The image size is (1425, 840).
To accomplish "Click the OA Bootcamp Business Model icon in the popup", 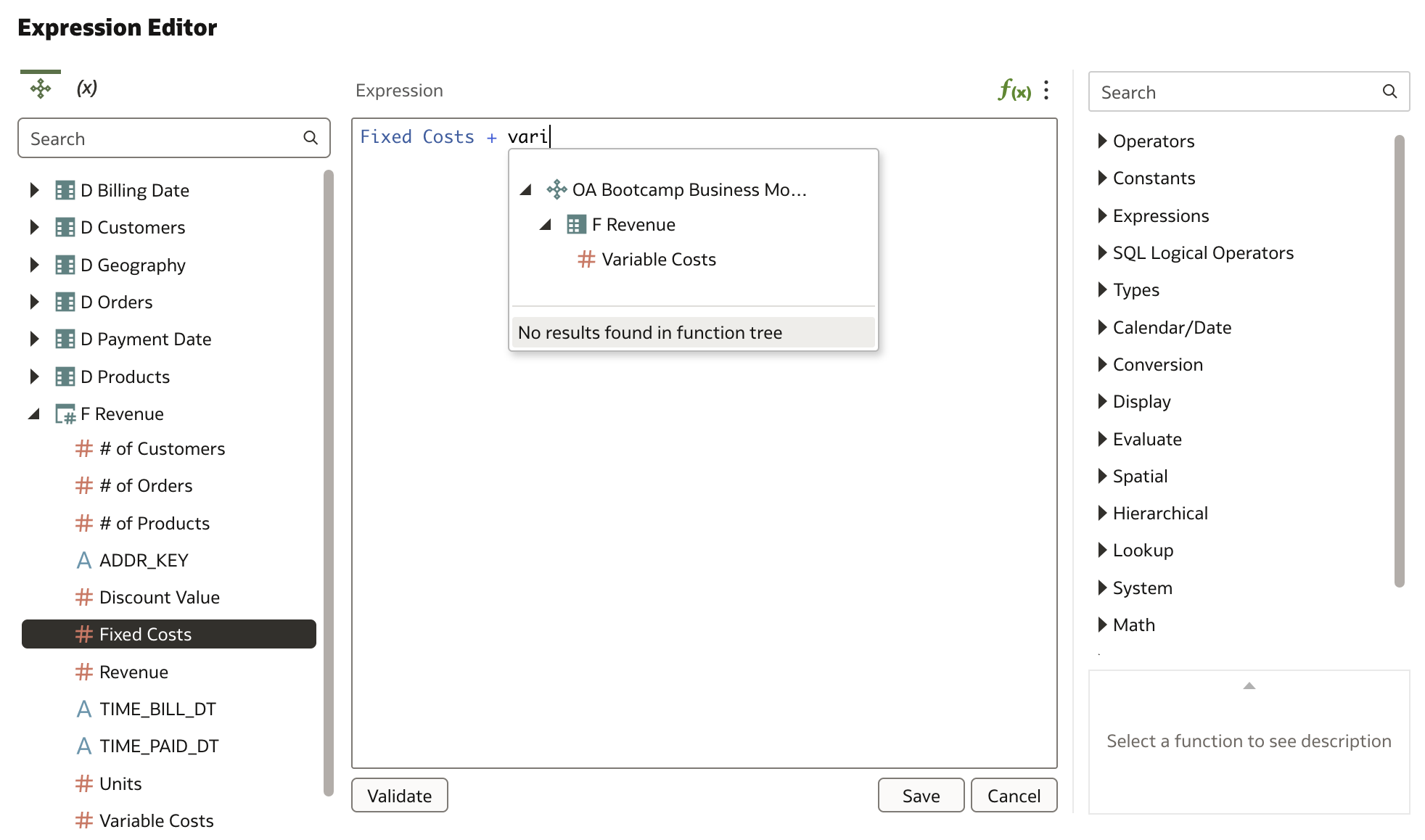I will click(x=557, y=189).
